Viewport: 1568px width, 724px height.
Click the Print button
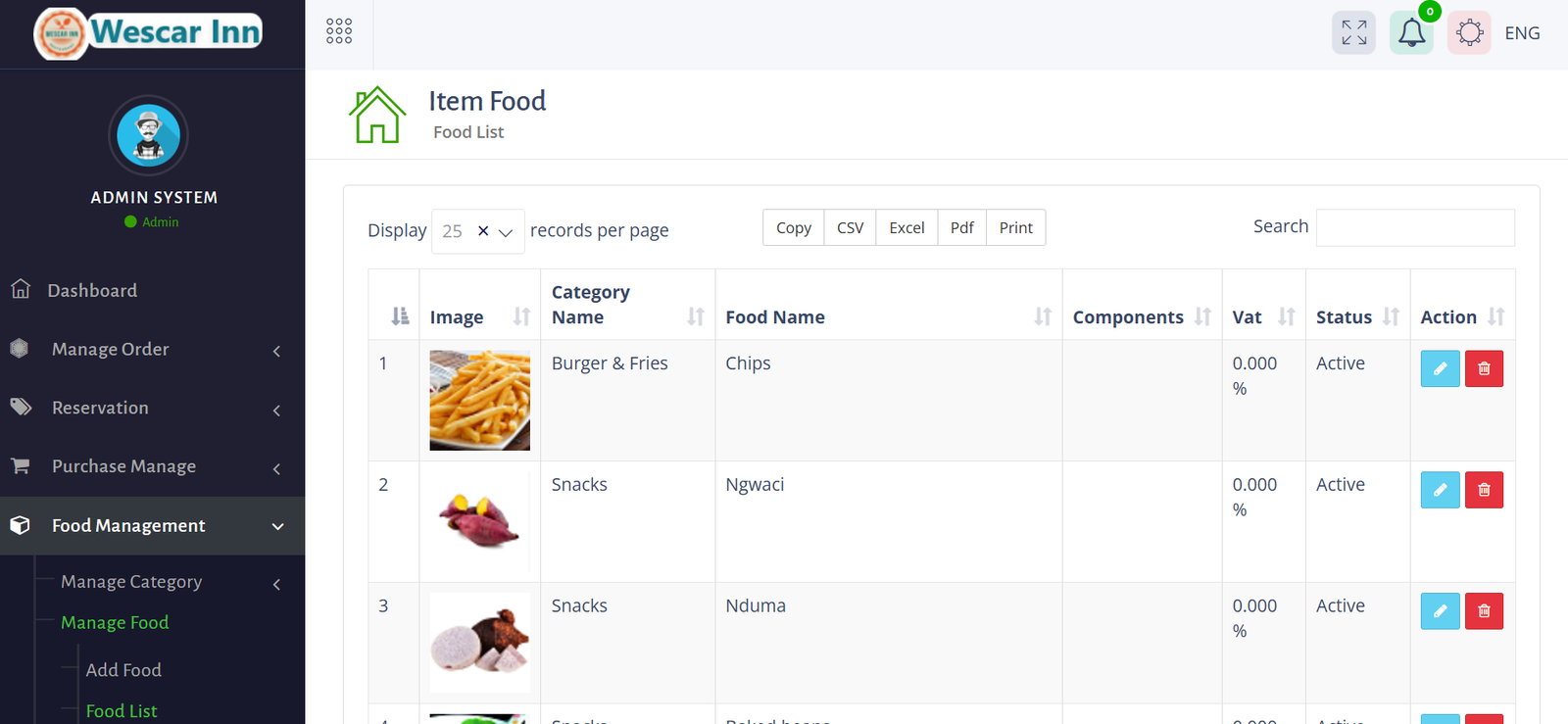pos(1015,228)
